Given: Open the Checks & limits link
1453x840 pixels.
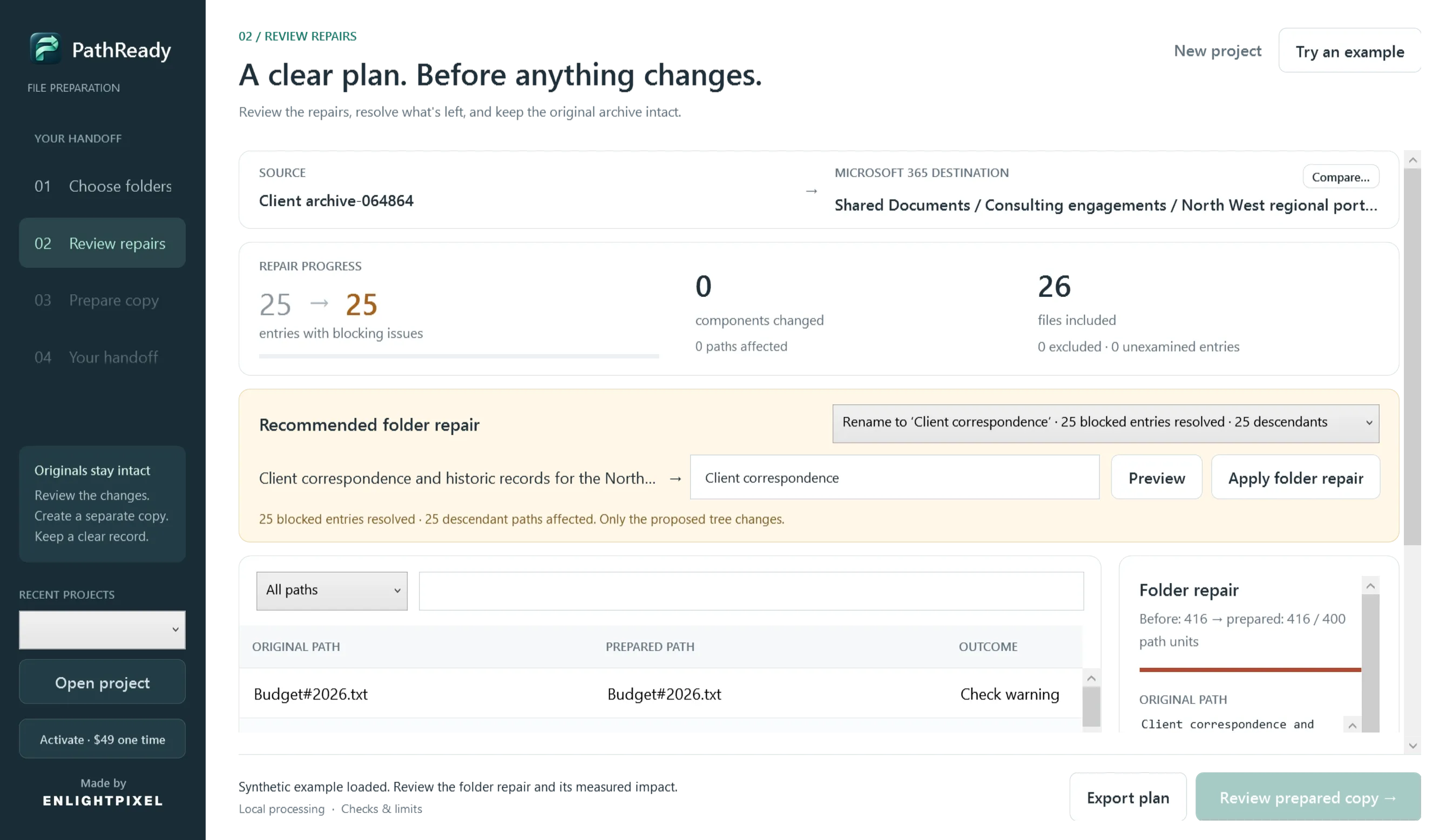Looking at the screenshot, I should (x=381, y=808).
